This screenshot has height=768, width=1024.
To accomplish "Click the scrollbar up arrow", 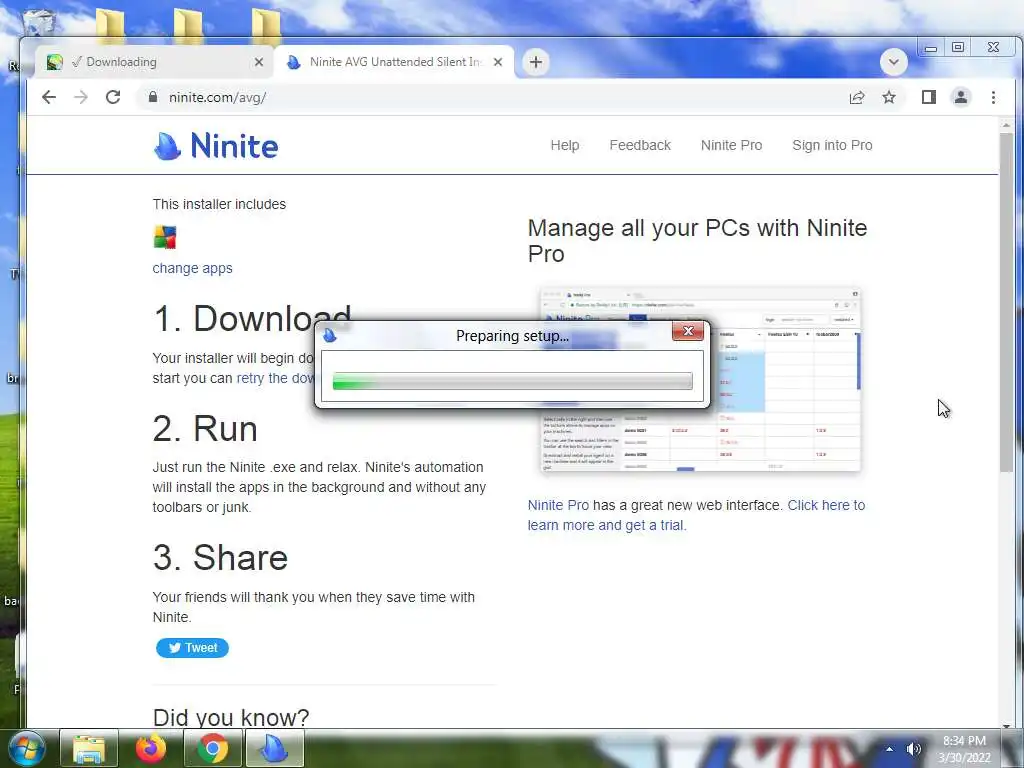I will point(1006,125).
